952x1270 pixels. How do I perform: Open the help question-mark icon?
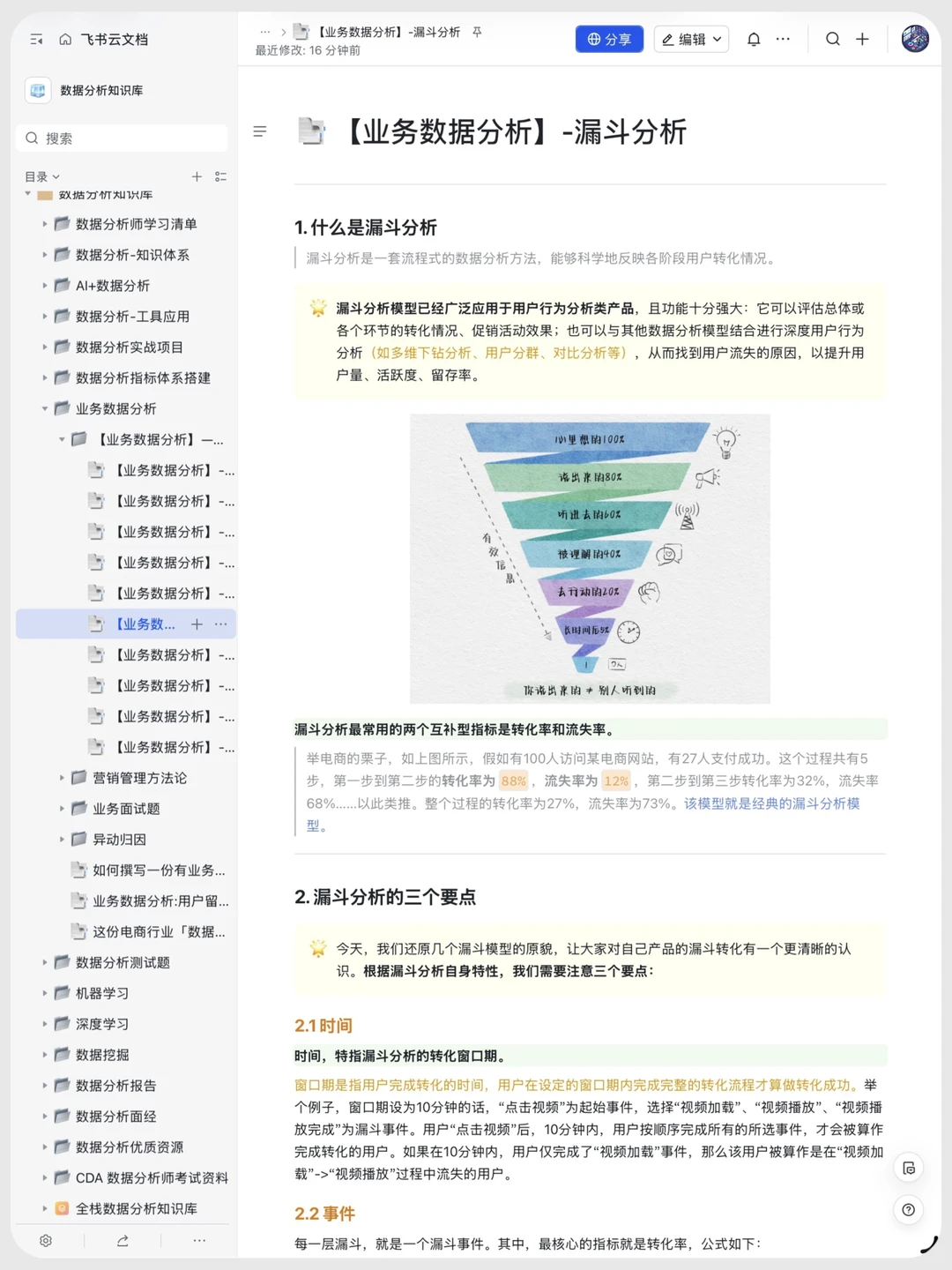tap(909, 1210)
